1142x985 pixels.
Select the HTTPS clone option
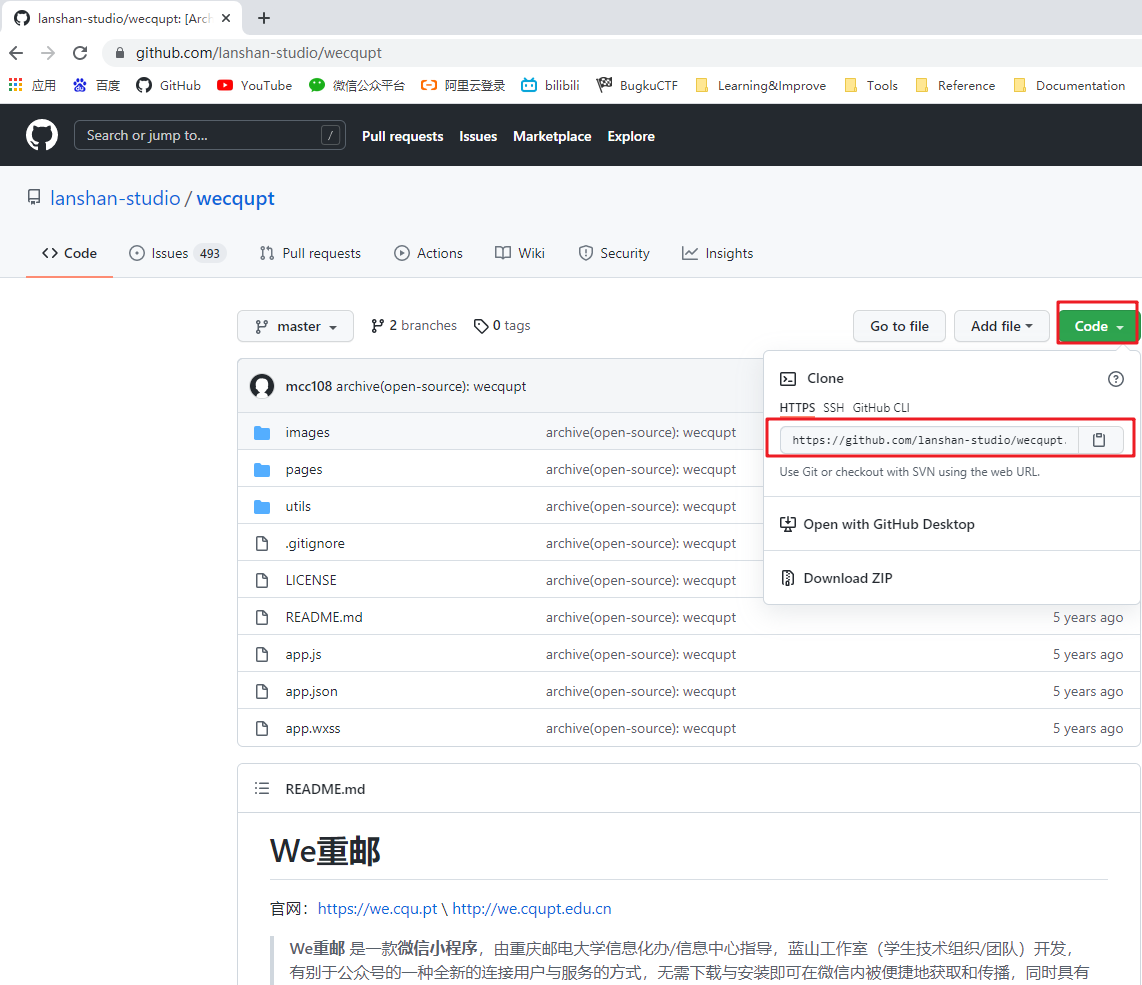point(797,408)
